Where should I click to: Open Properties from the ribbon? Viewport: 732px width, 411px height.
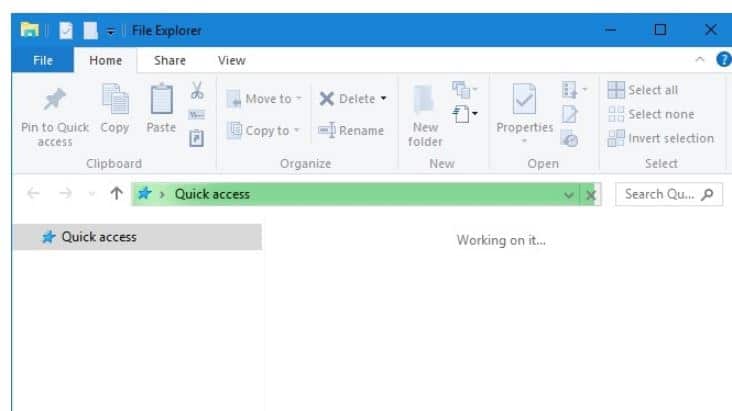click(x=524, y=100)
